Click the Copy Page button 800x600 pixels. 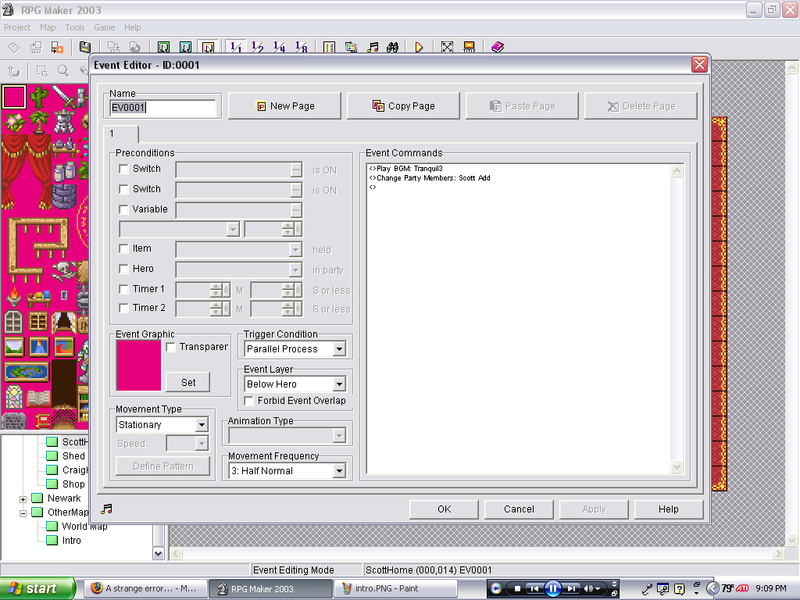click(404, 106)
